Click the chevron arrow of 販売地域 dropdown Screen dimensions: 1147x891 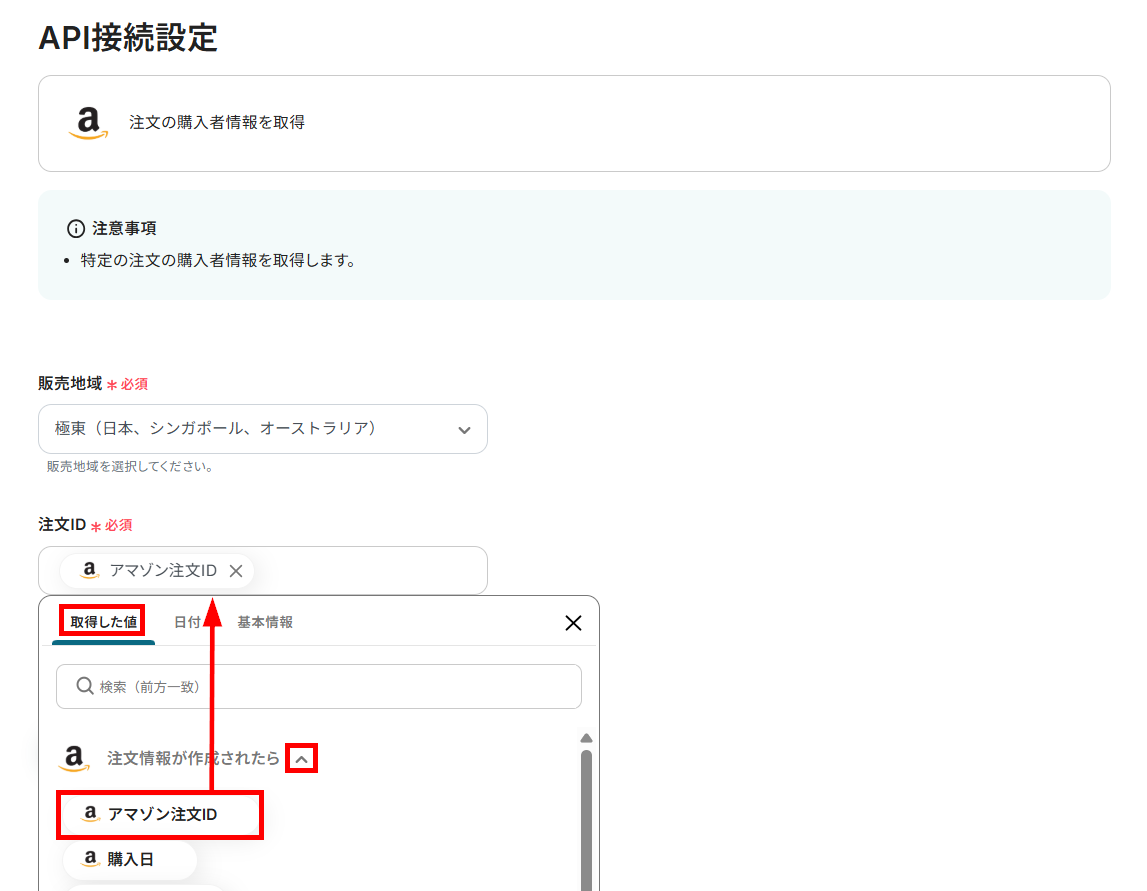(x=464, y=430)
